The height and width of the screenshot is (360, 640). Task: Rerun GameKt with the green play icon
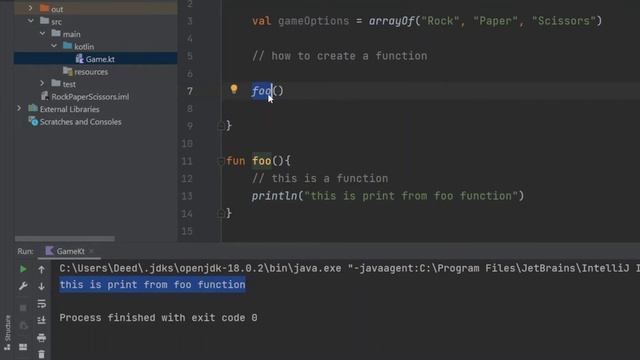tap(23, 269)
